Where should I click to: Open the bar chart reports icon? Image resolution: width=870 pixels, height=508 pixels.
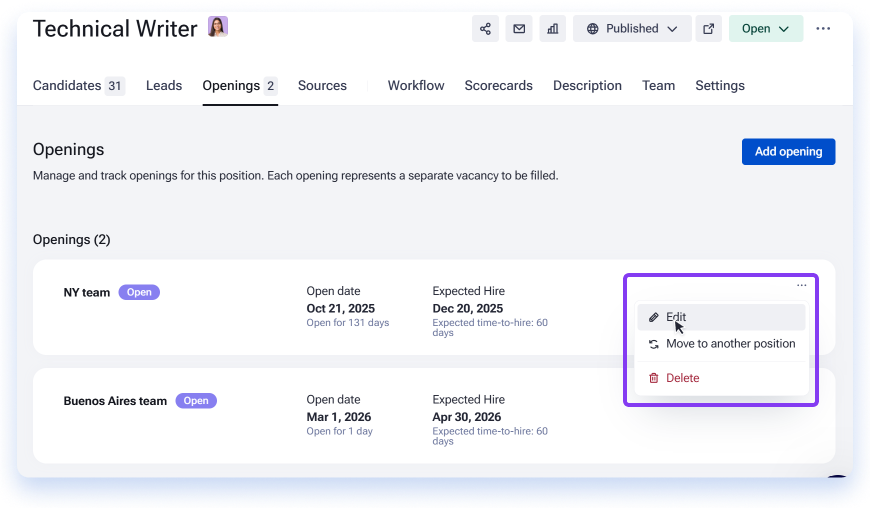(553, 29)
